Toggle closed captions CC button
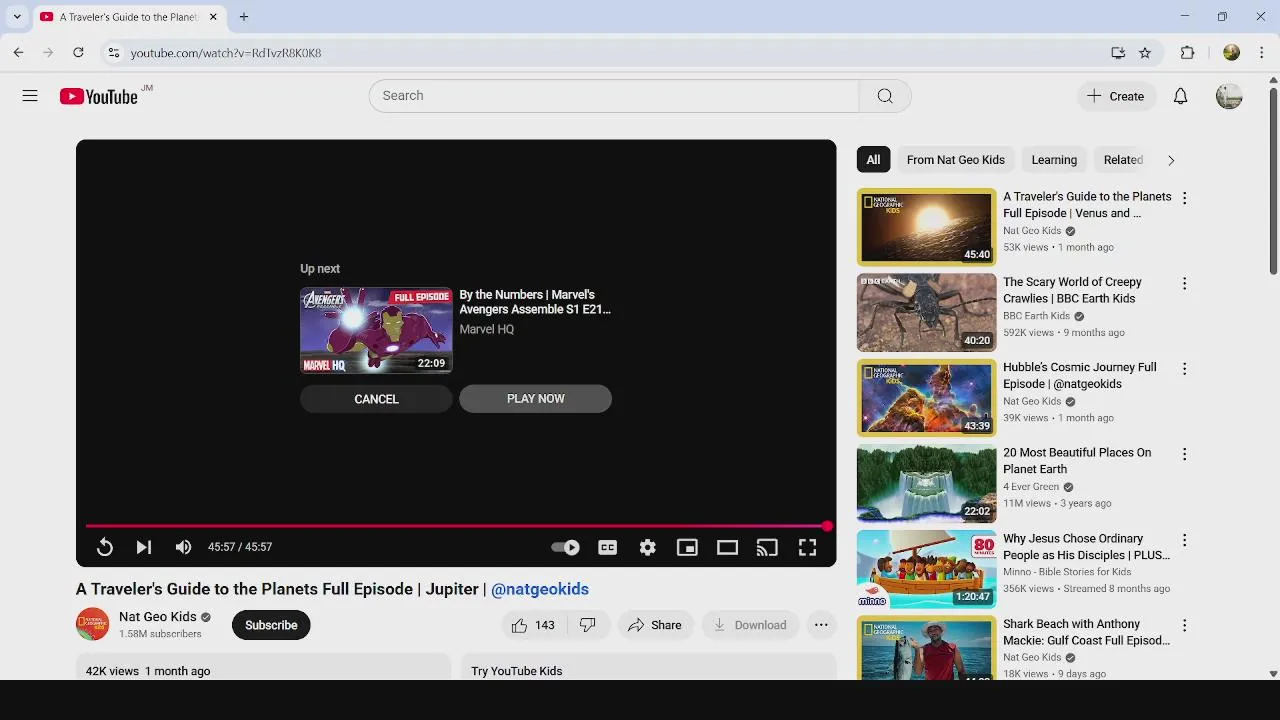 click(x=607, y=547)
